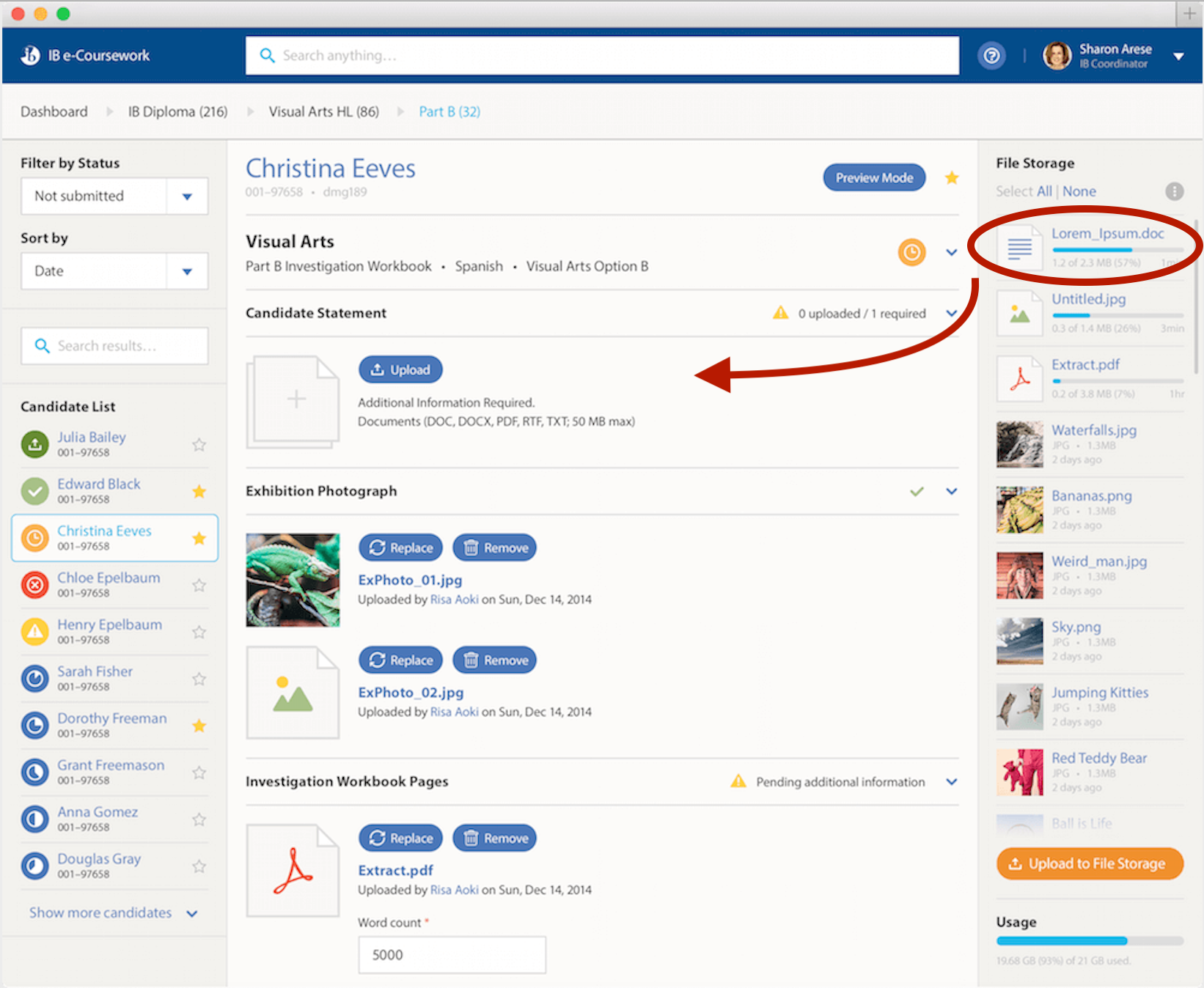
Task: Unstar Christina Eeves in candidate list
Action: pos(199,538)
